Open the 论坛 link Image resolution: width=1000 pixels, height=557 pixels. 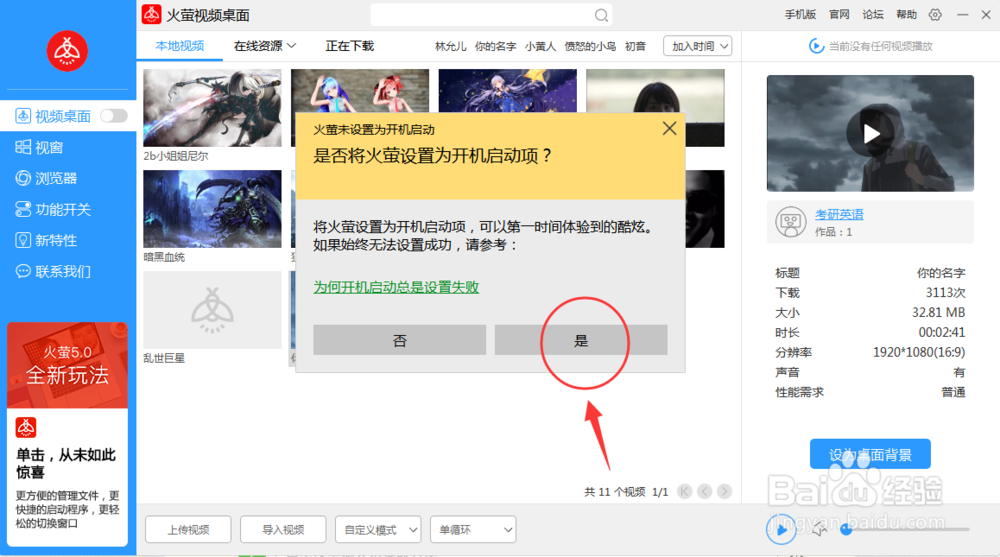[x=873, y=15]
